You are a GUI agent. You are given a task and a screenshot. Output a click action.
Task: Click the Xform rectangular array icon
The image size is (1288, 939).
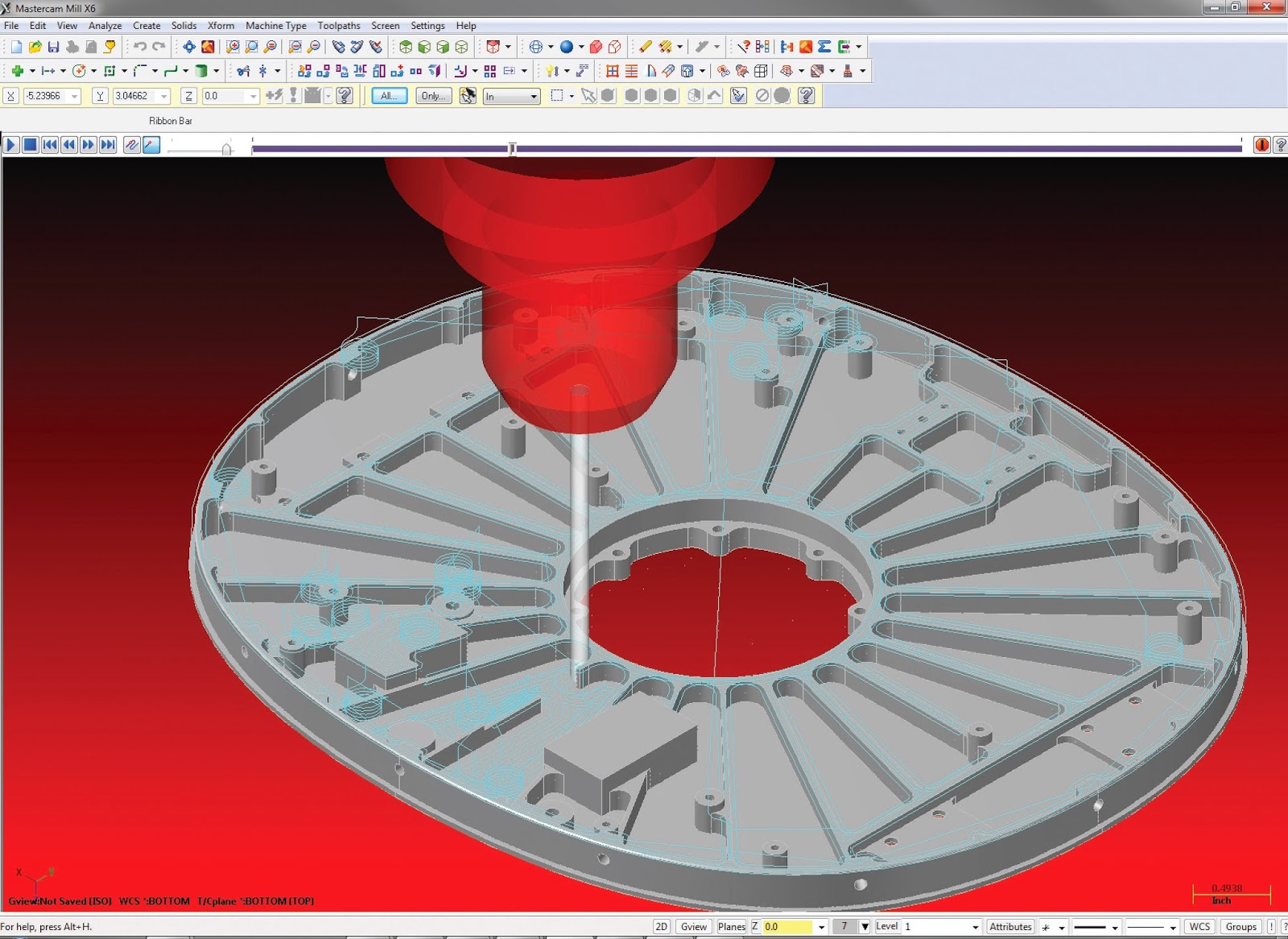(x=490, y=71)
